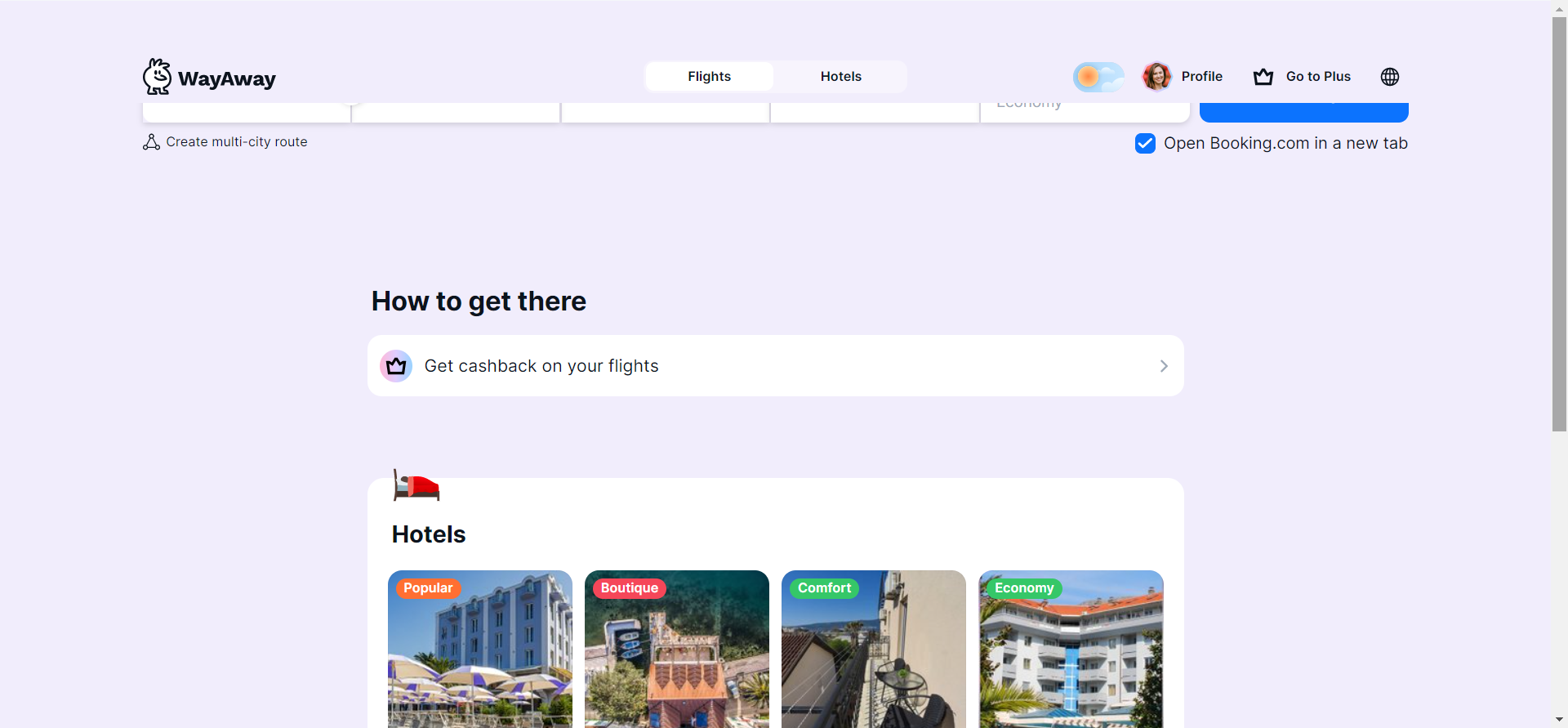1568x728 pixels.
Task: Click Create multi-city route link
Action: point(237,142)
